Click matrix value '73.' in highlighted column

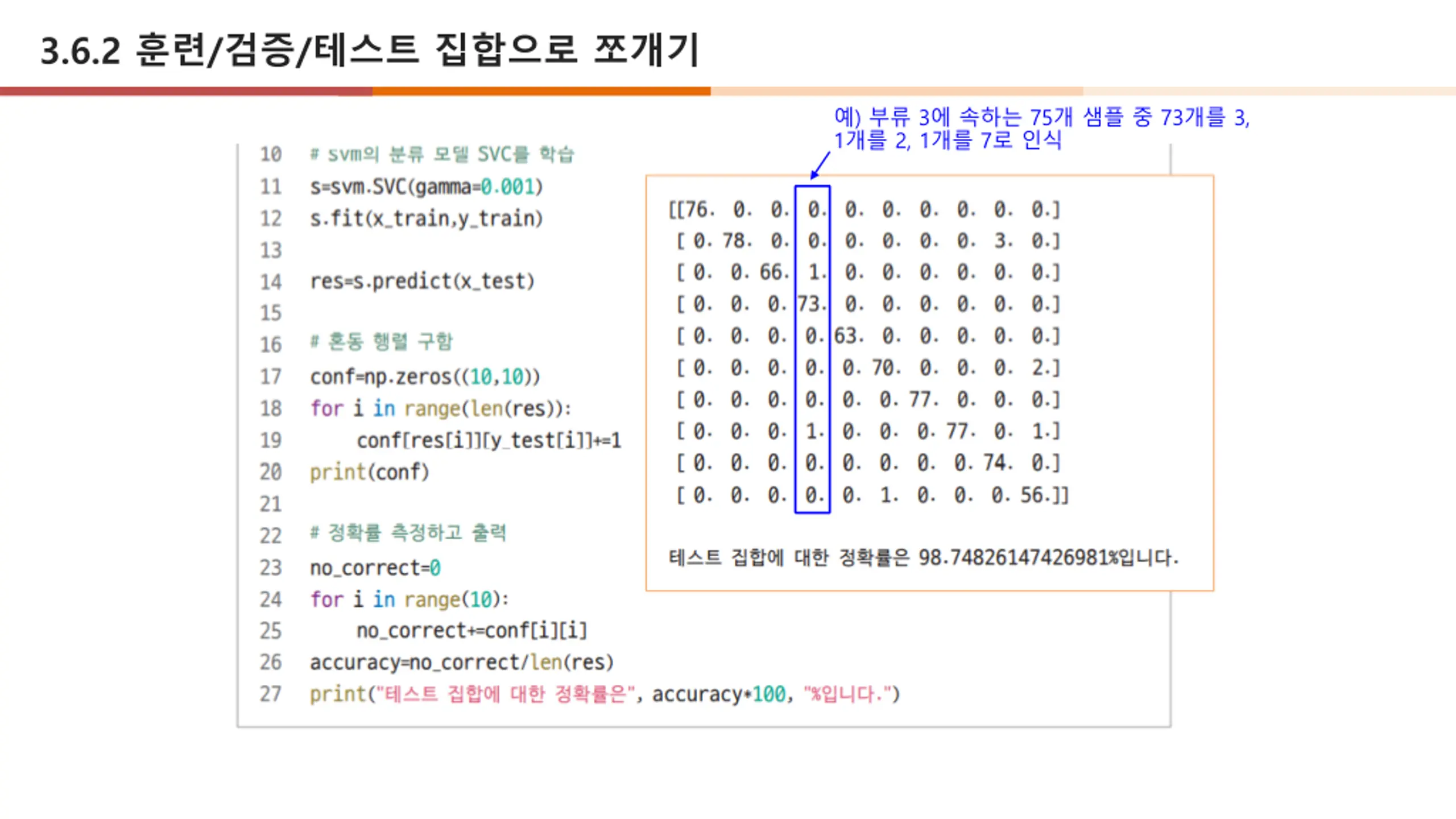point(812,304)
